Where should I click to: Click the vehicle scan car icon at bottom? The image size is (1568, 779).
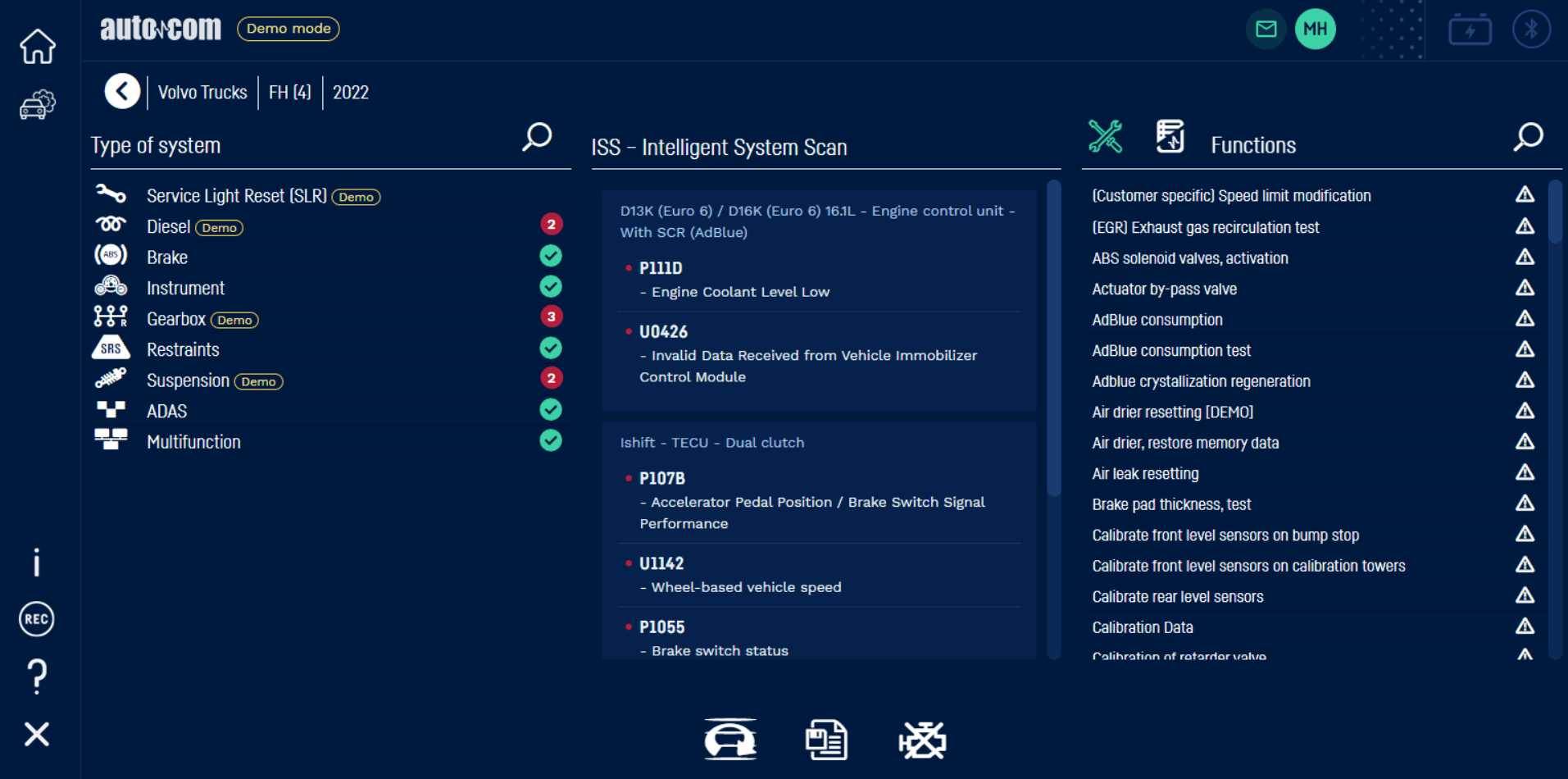point(729,740)
